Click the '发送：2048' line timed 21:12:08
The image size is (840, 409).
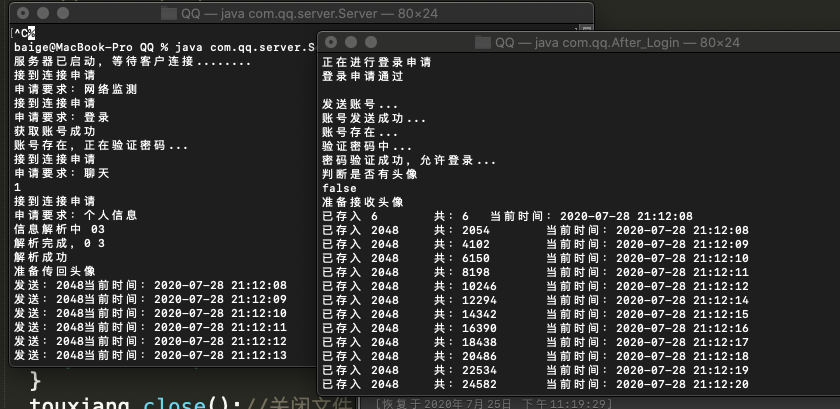click(151, 285)
